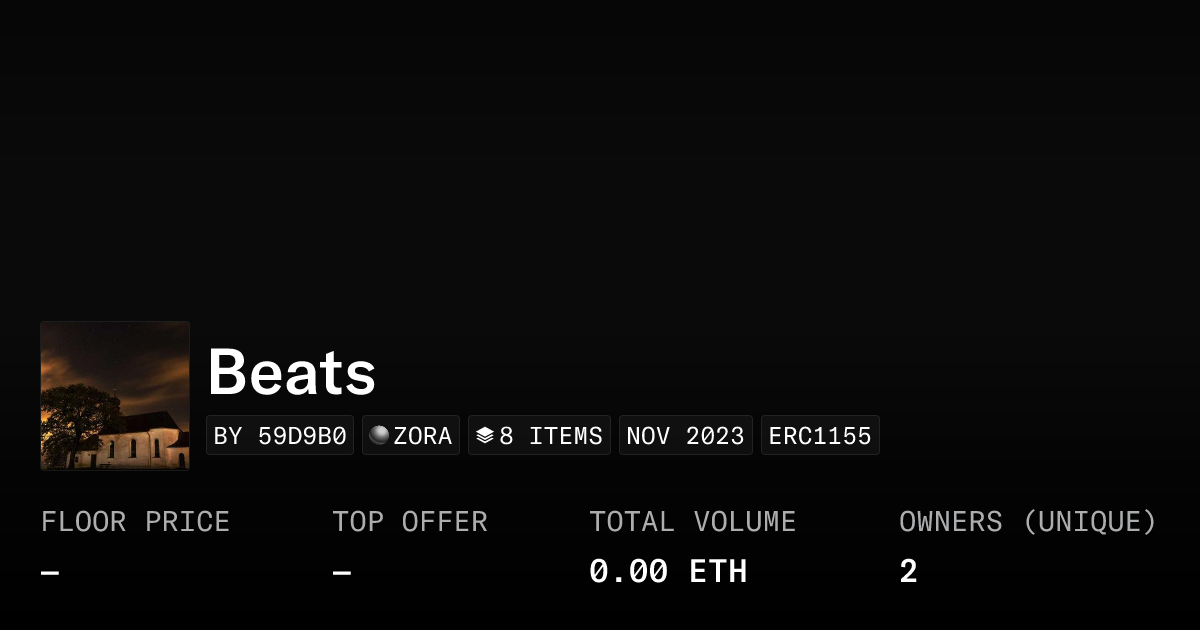Open the Beats collection thumbnail image

pyautogui.click(x=115, y=396)
